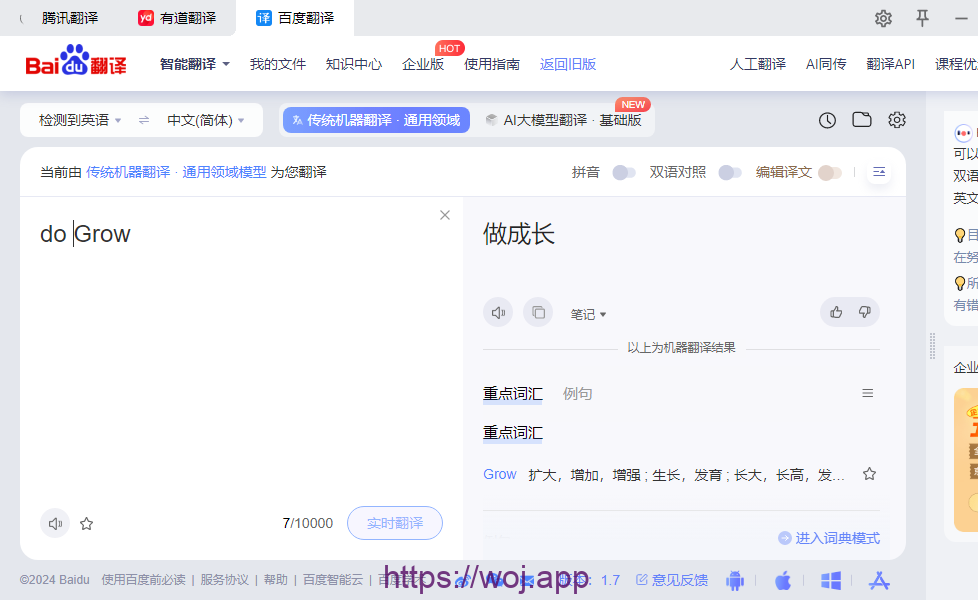Select AI大模型翻译 · 基础版 mode
The image size is (978, 600).
click(564, 120)
